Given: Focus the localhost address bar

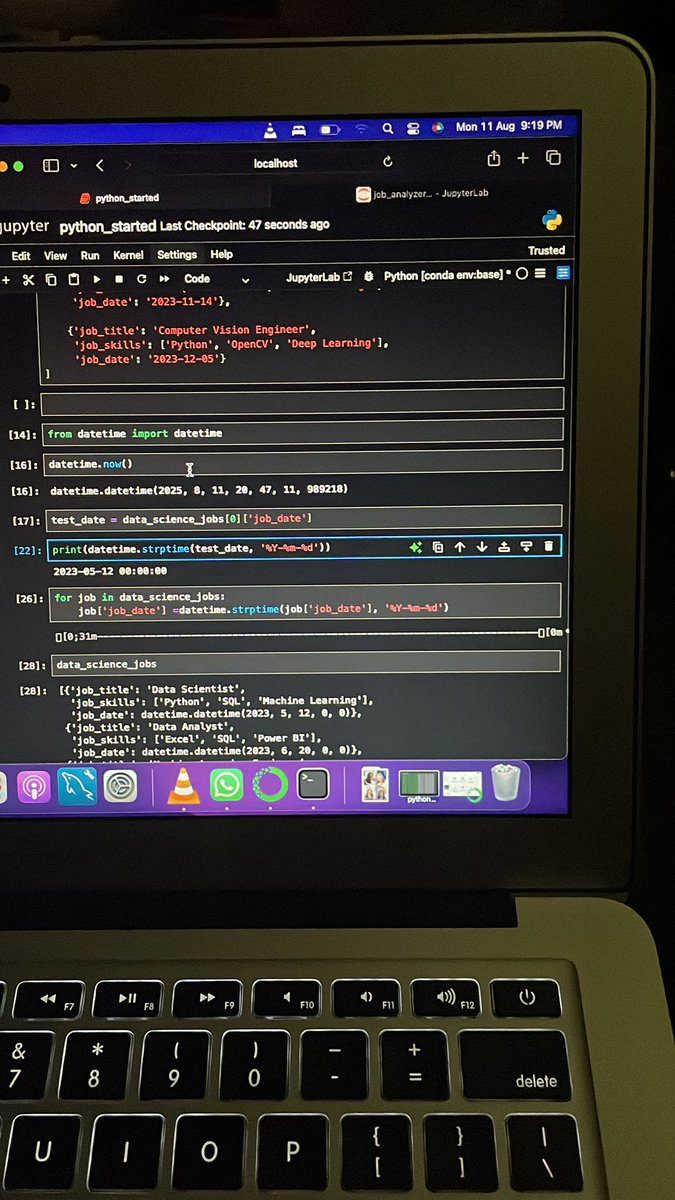Looking at the screenshot, I should [x=276, y=162].
